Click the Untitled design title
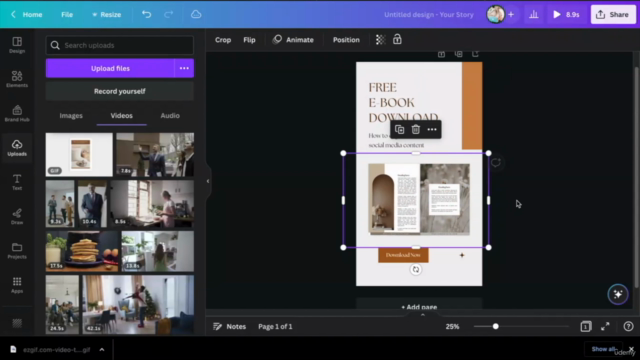Screen dimensions: 640x360 pos(429,14)
